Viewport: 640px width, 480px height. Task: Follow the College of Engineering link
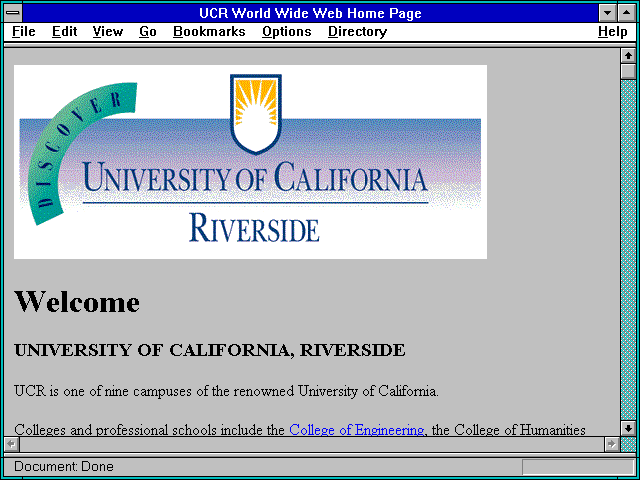(357, 430)
